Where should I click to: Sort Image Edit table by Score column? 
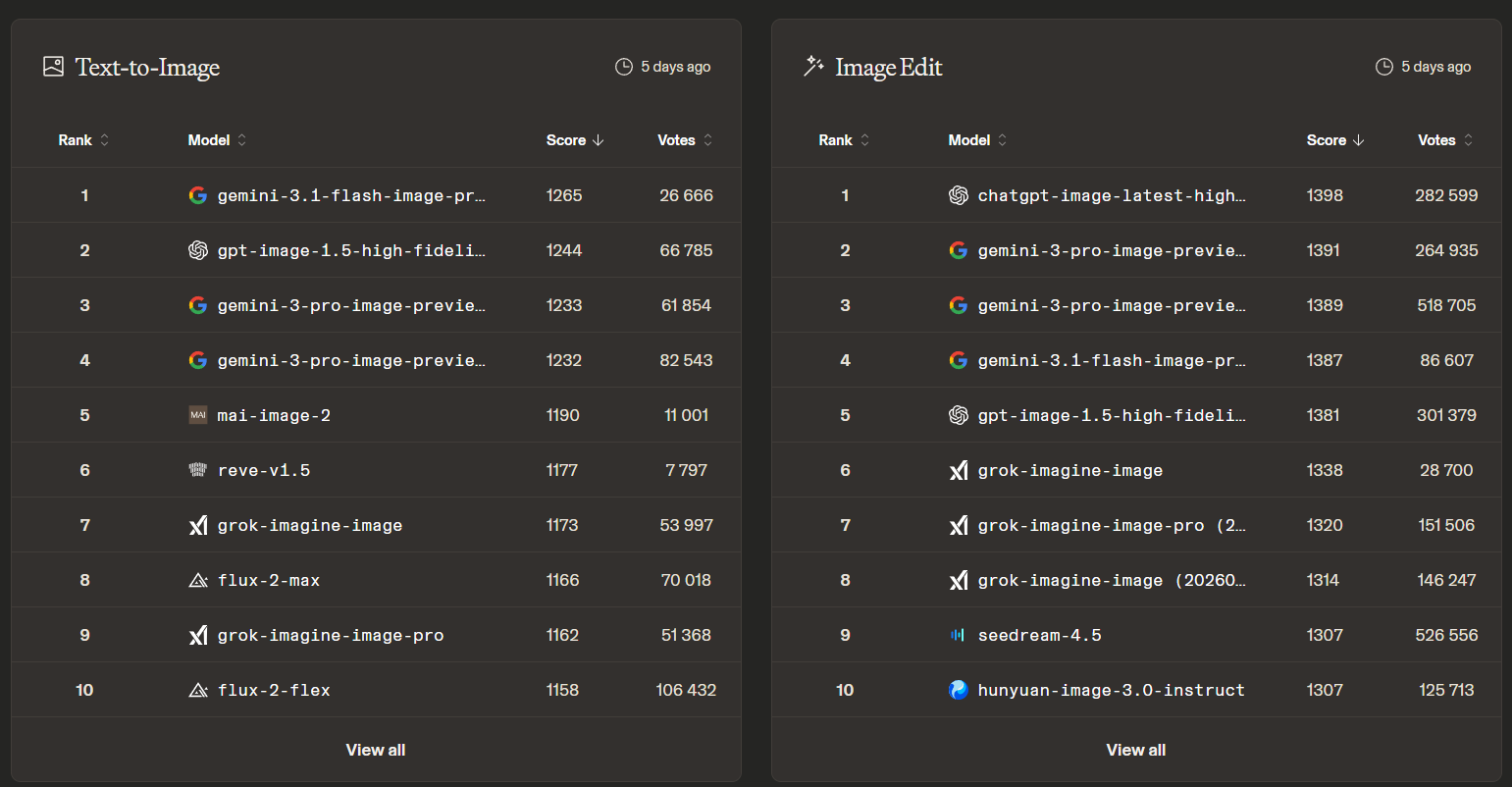[1335, 140]
